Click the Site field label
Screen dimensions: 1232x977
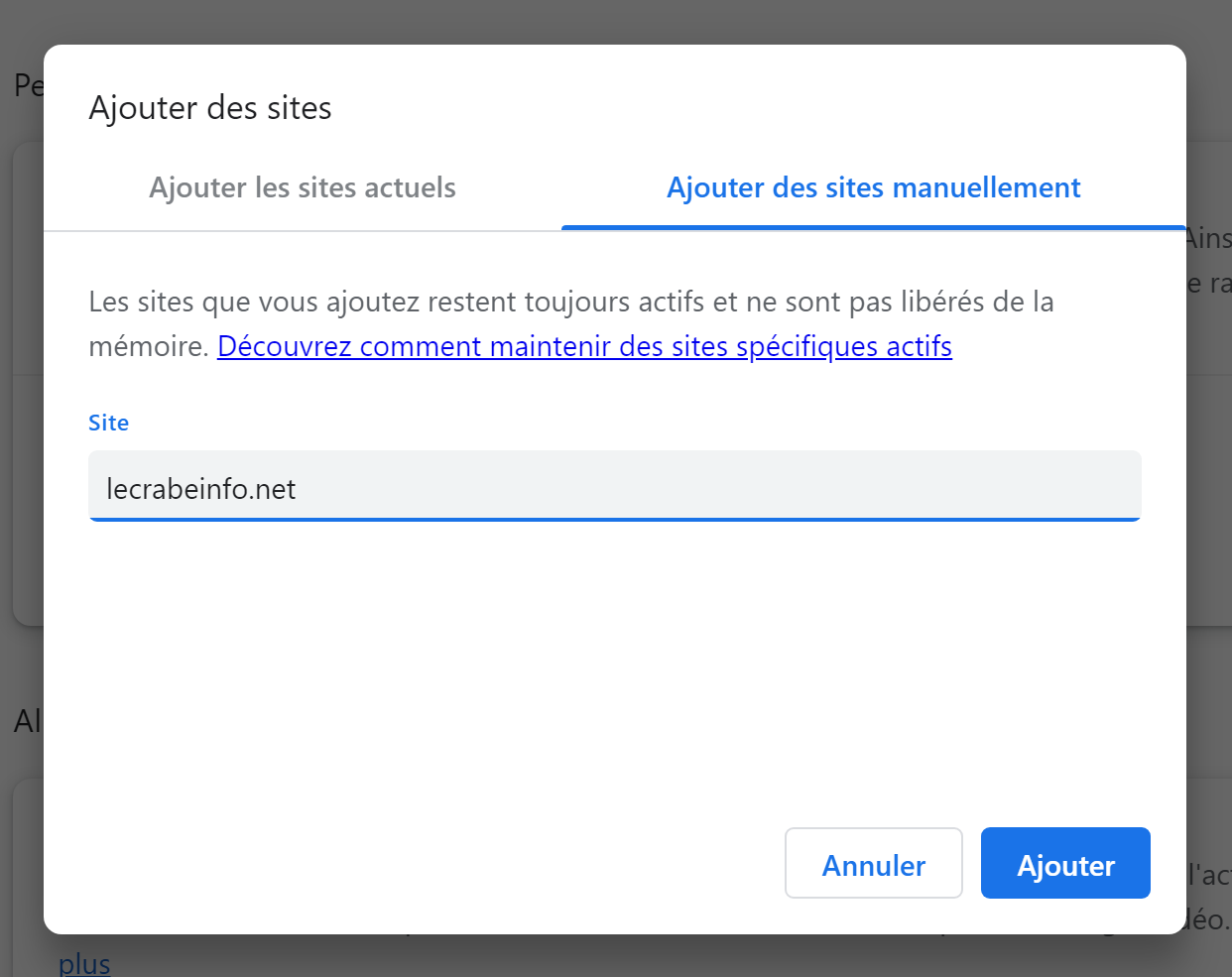(109, 423)
